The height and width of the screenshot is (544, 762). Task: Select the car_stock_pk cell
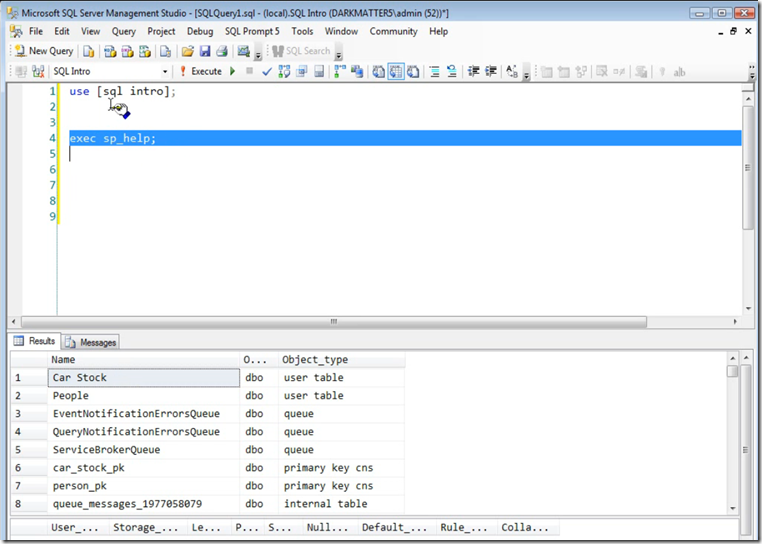144,468
